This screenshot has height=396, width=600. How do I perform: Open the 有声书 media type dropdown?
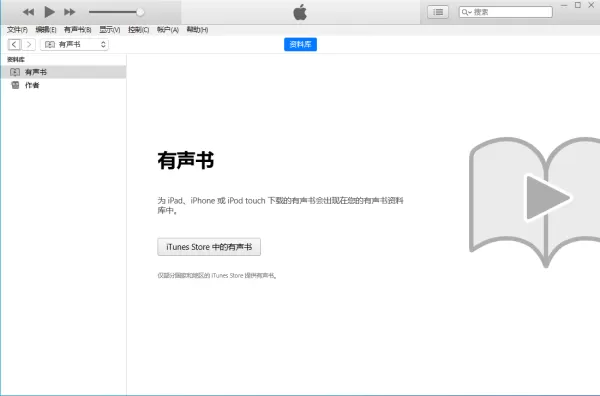point(74,44)
